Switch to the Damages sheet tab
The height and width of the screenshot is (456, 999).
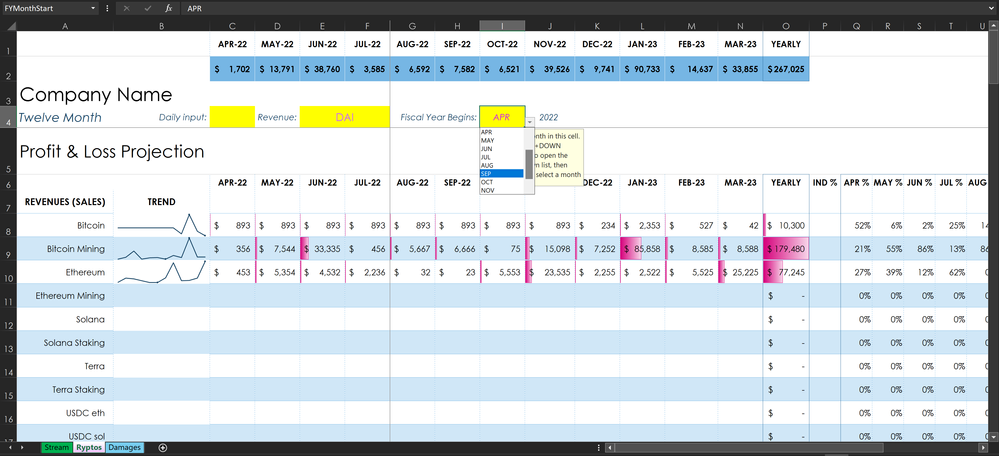pos(124,448)
